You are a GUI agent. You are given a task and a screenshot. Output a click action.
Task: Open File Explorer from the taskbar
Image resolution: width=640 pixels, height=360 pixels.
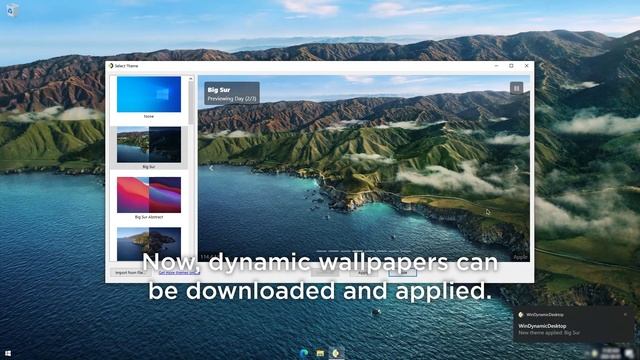tap(320, 353)
